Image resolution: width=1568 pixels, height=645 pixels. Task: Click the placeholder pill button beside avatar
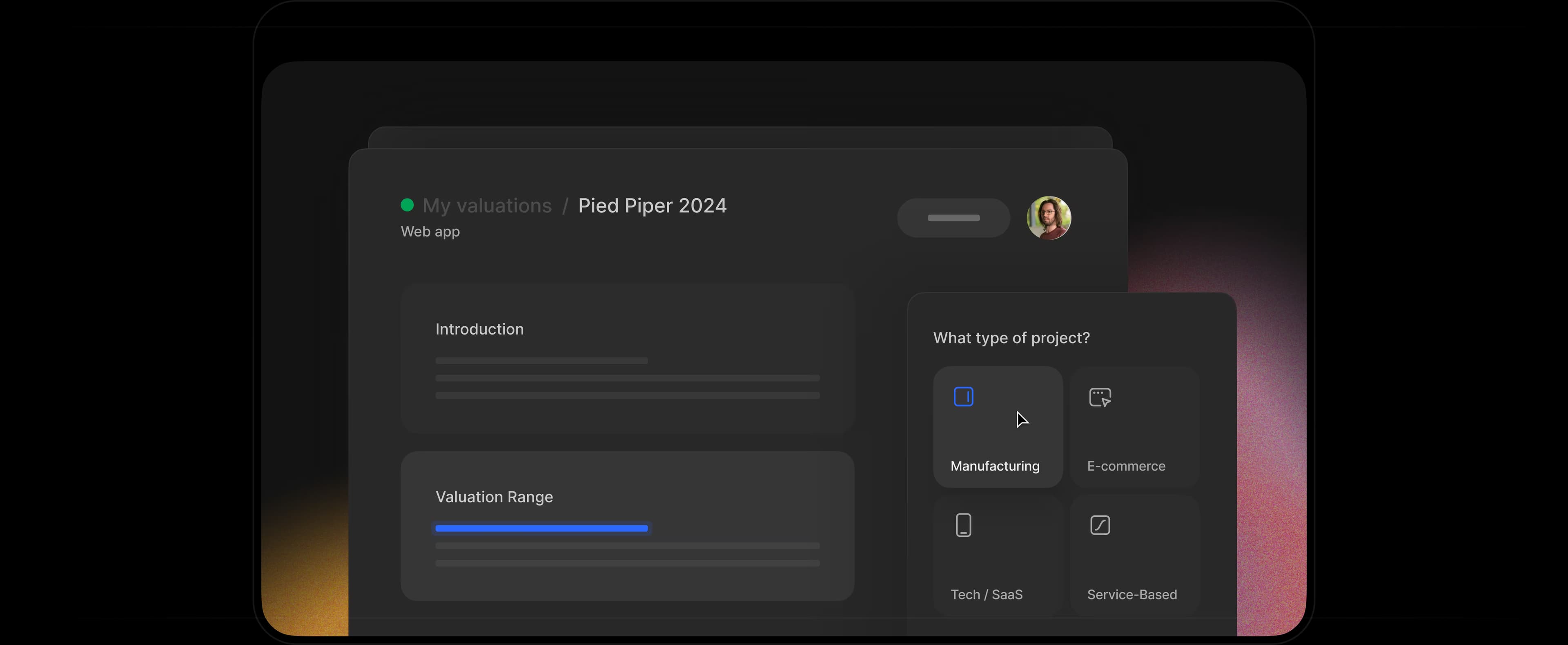coord(953,218)
